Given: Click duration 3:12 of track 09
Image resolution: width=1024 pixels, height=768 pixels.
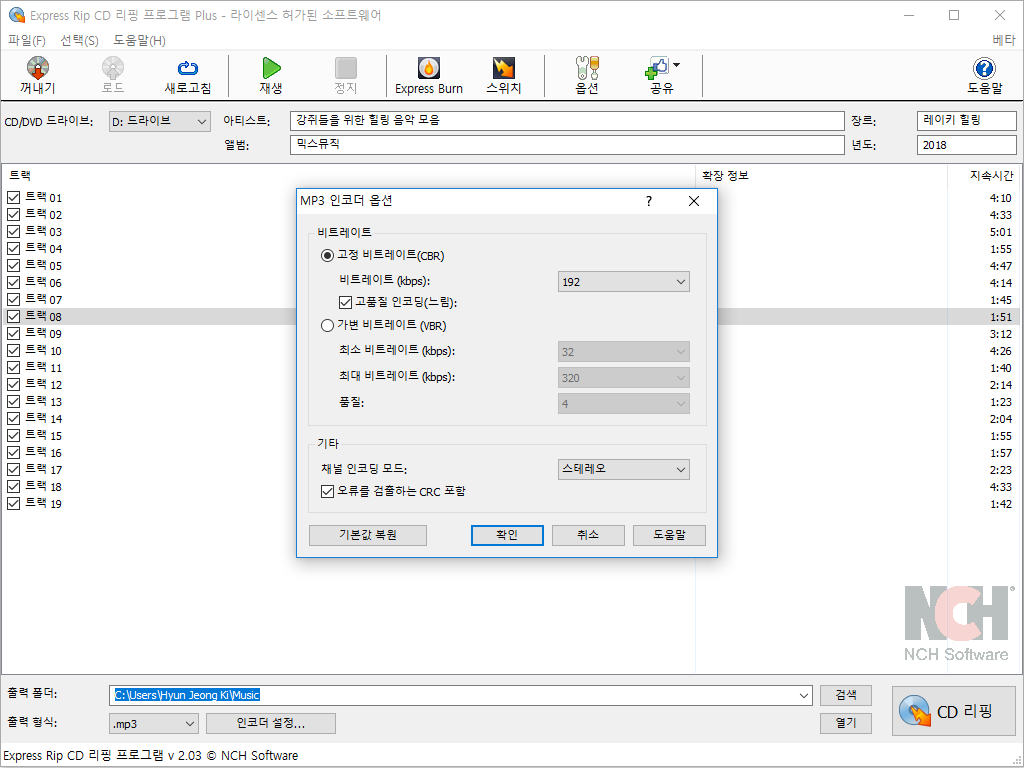Looking at the screenshot, I should pos(1000,334).
